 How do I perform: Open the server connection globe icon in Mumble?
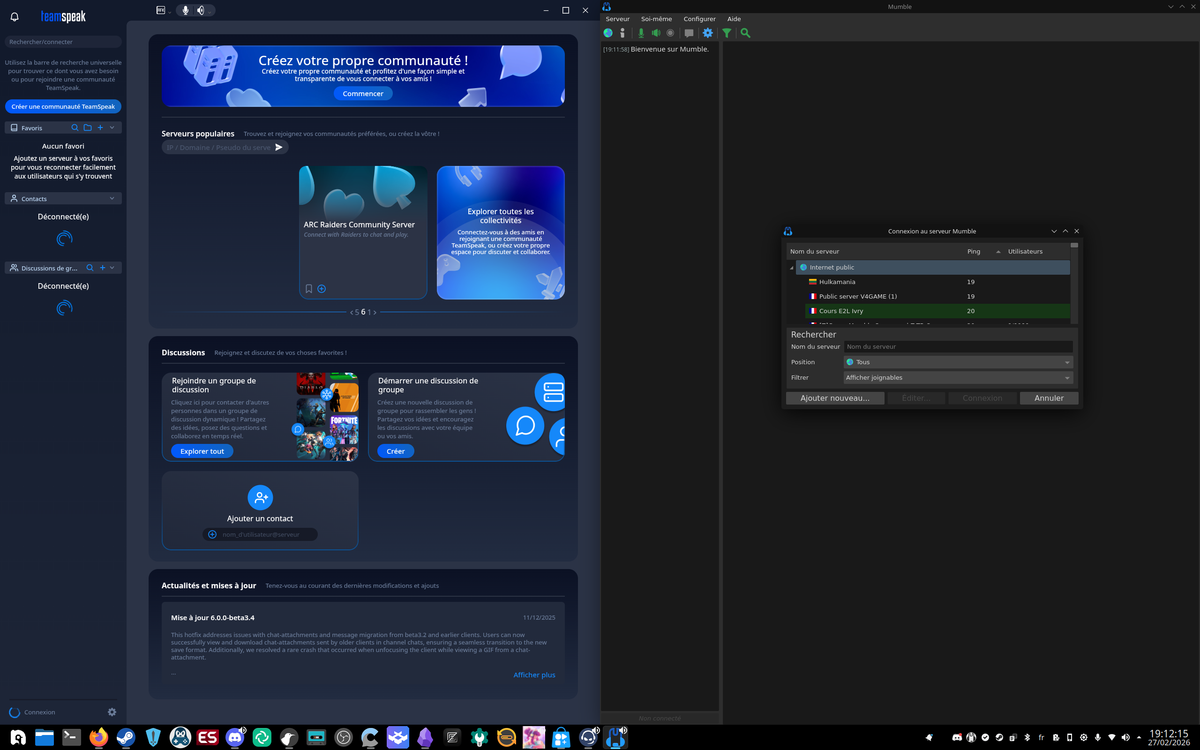coord(607,32)
